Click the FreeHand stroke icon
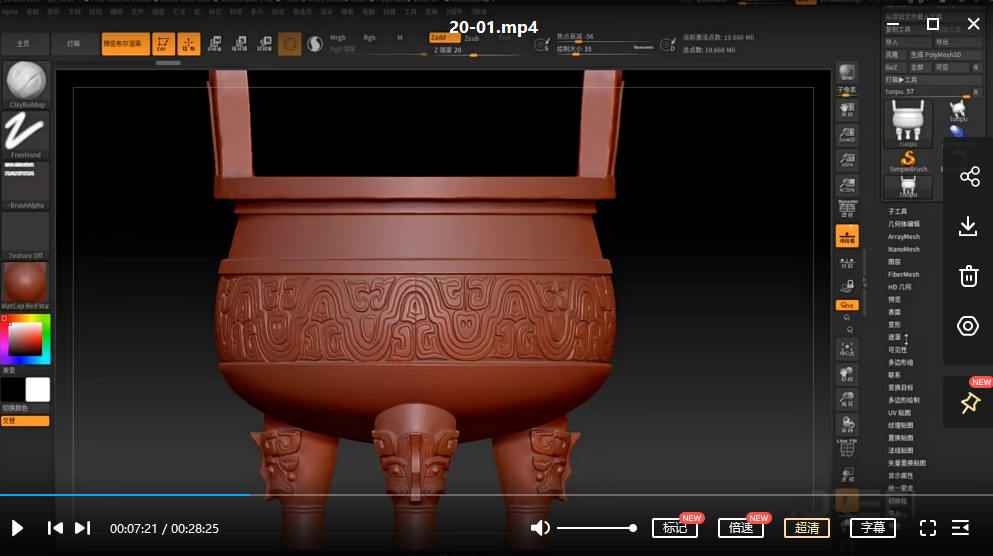This screenshot has width=993, height=556. pyautogui.click(x=26, y=131)
